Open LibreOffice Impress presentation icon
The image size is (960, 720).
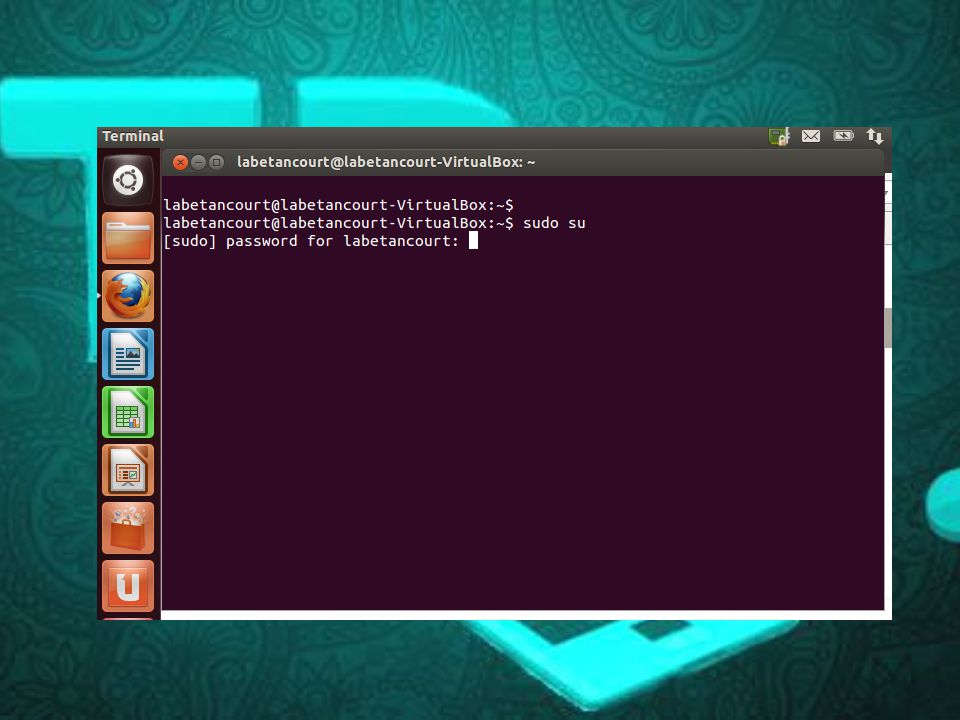tap(128, 470)
